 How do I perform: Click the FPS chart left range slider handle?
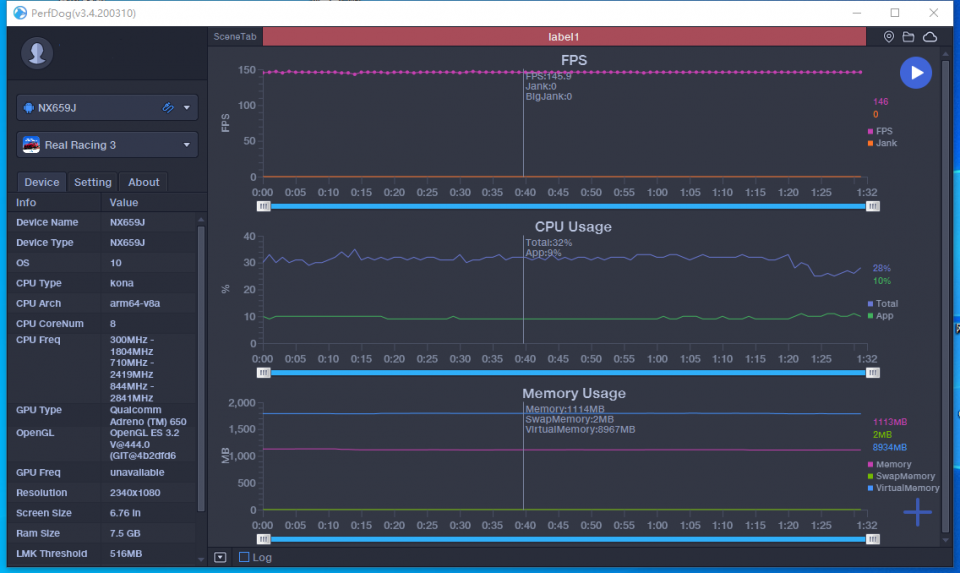[263, 206]
